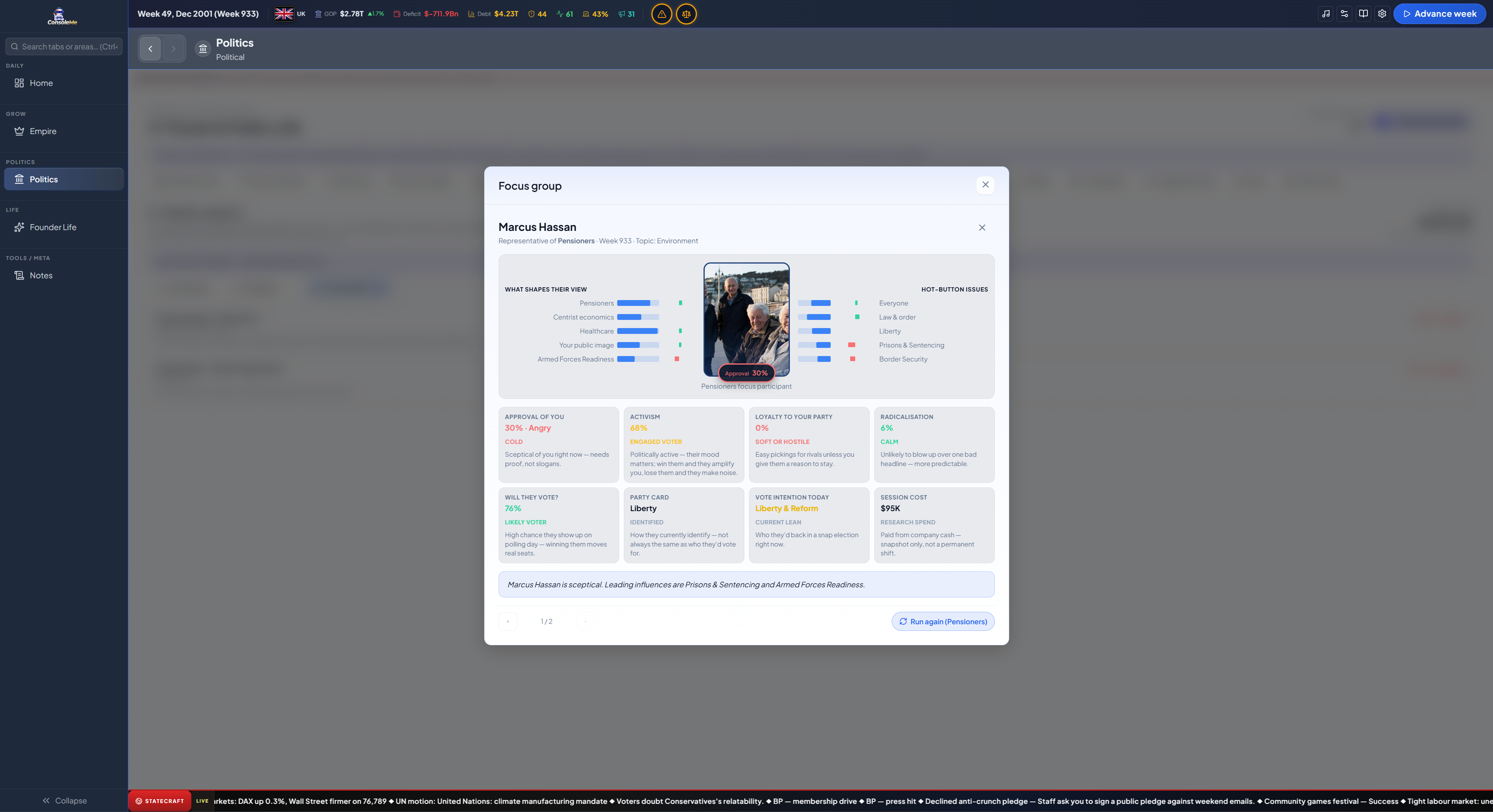
Task: Click Run again (Pensioners) button
Action: pyautogui.click(x=943, y=622)
